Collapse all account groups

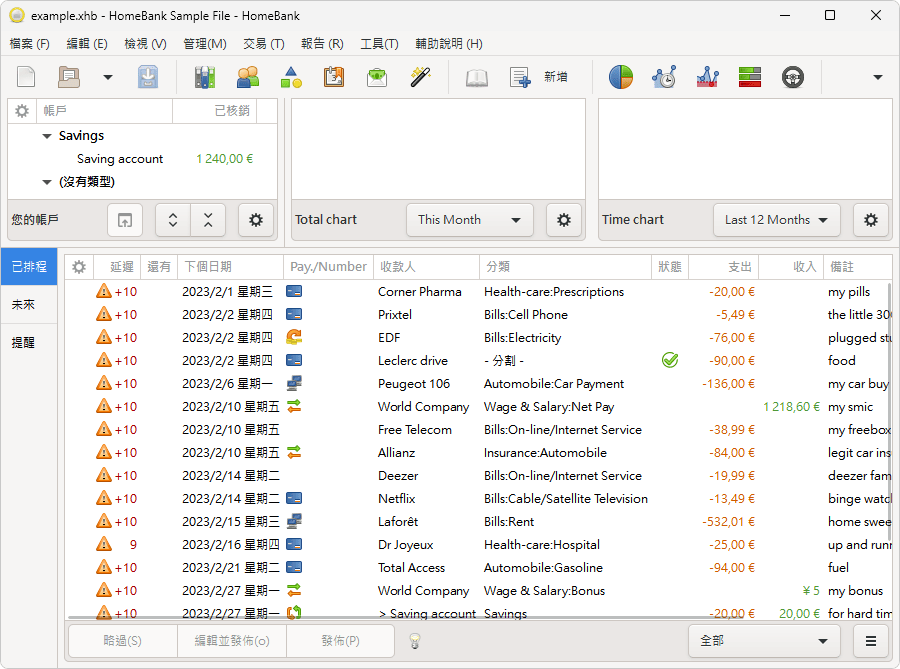[208, 220]
